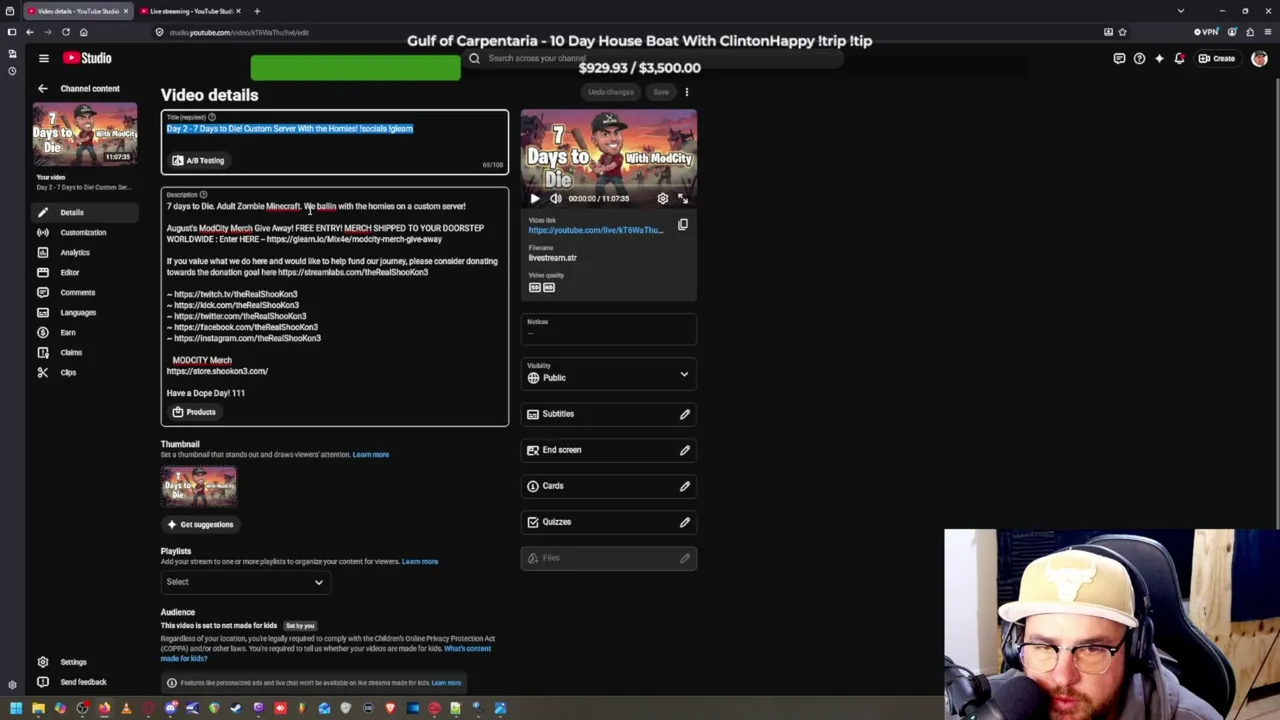Screen dimensions: 1280x720
Task: Open VLC media player from the taskbar
Action: pos(126,709)
